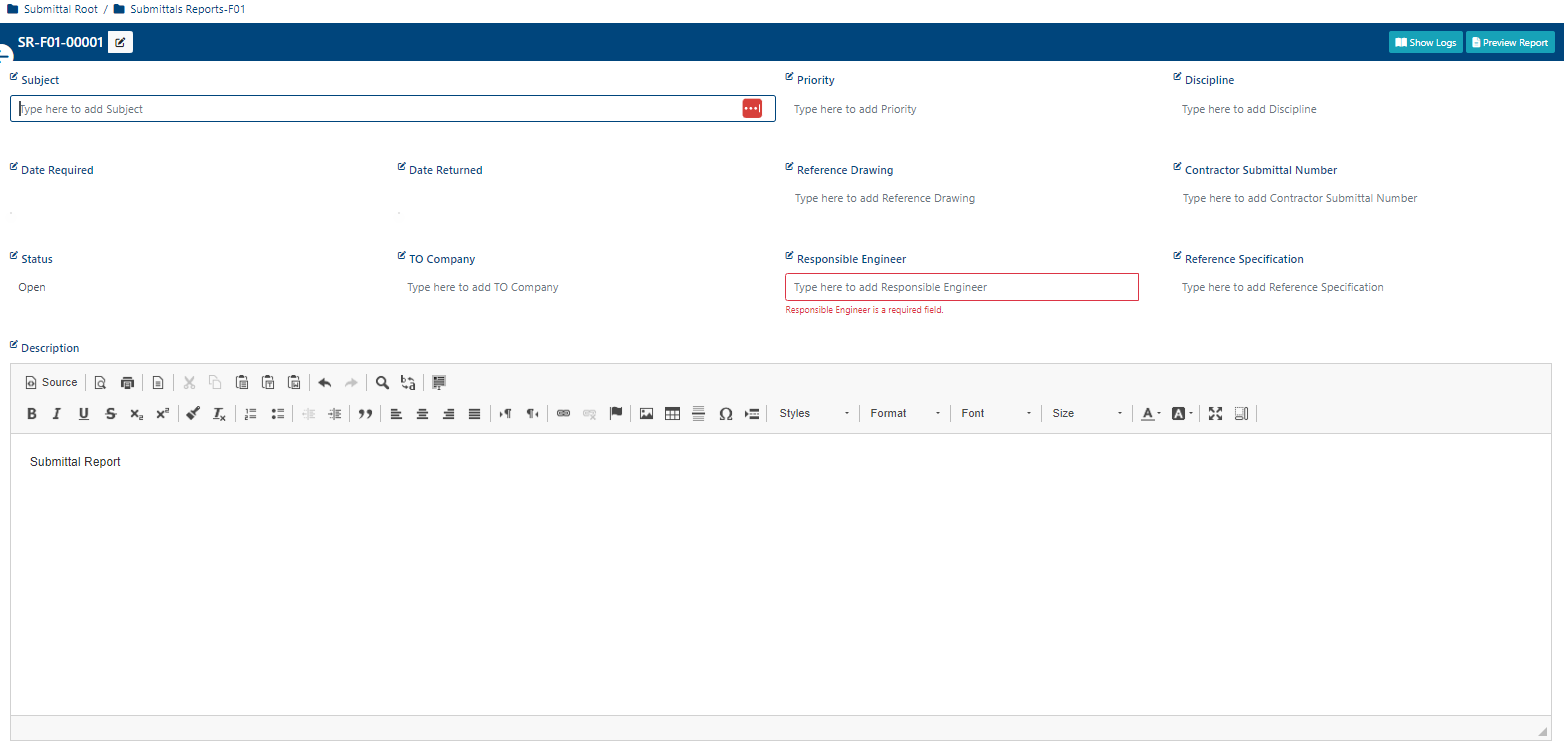The width and height of the screenshot is (1564, 750).
Task: Click the Select All icon
Action: coord(439,382)
